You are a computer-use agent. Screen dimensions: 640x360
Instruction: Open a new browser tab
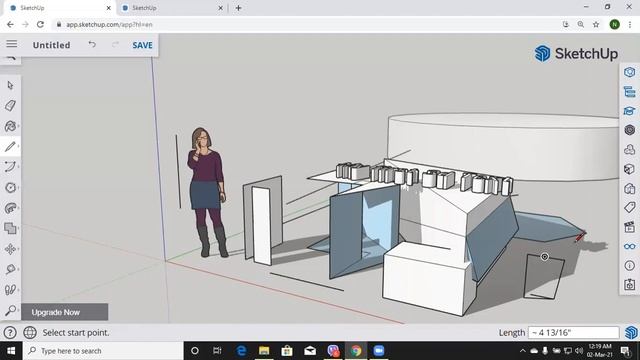(238, 8)
